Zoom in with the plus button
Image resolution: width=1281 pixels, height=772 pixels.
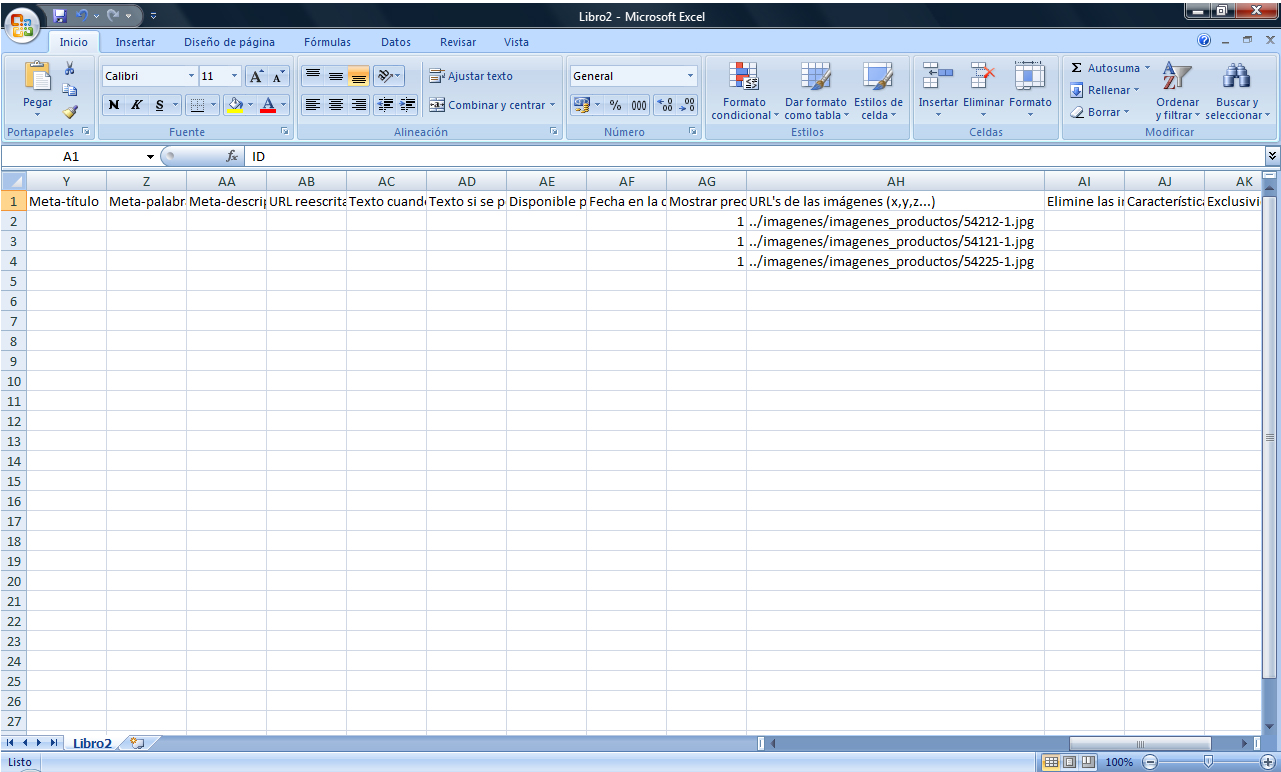1267,762
